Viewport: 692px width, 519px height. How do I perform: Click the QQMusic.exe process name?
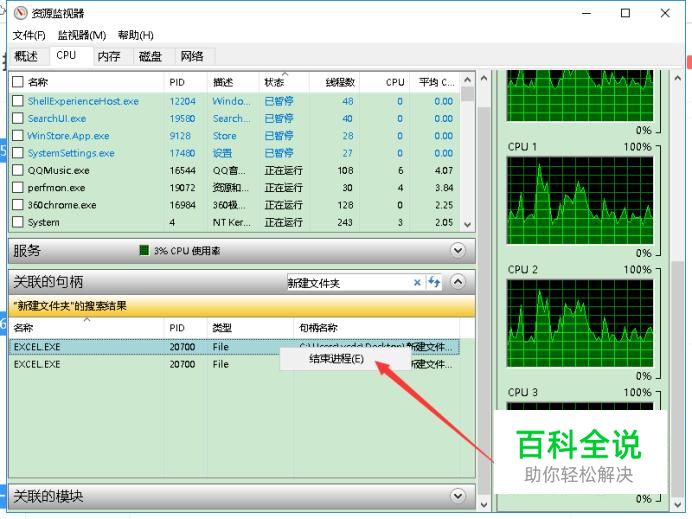pyautogui.click(x=58, y=170)
